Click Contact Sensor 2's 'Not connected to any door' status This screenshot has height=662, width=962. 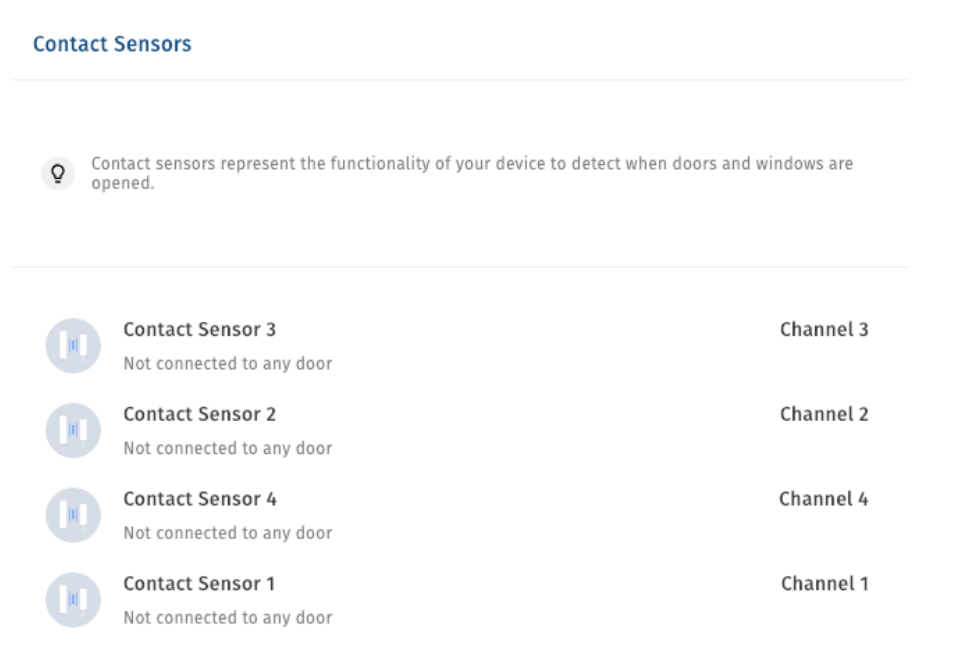coord(228,448)
